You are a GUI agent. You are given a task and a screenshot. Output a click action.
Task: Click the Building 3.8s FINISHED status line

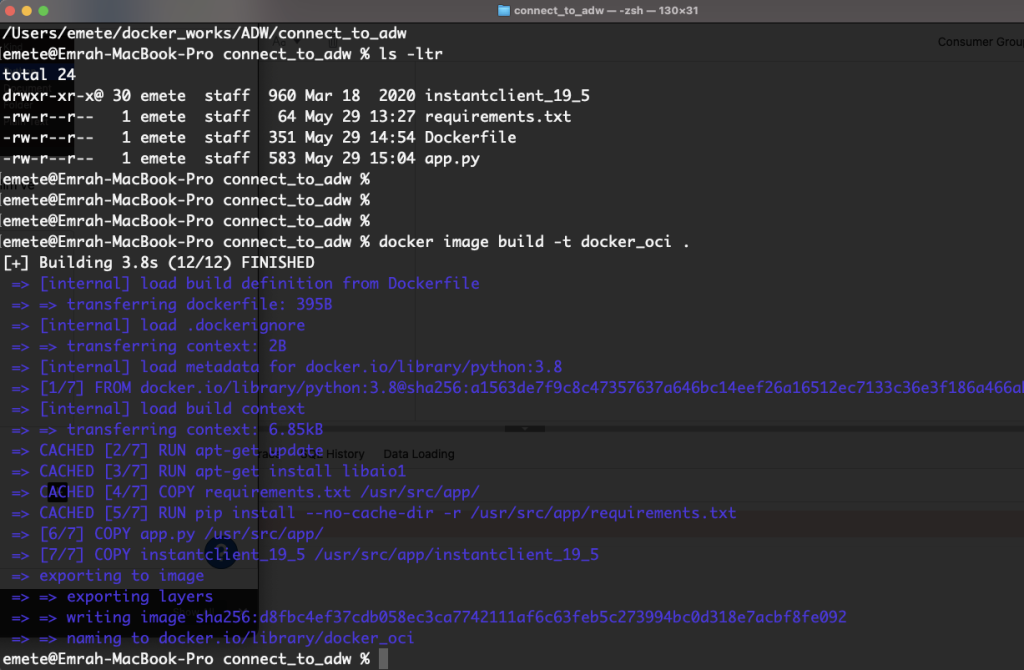(x=160, y=263)
